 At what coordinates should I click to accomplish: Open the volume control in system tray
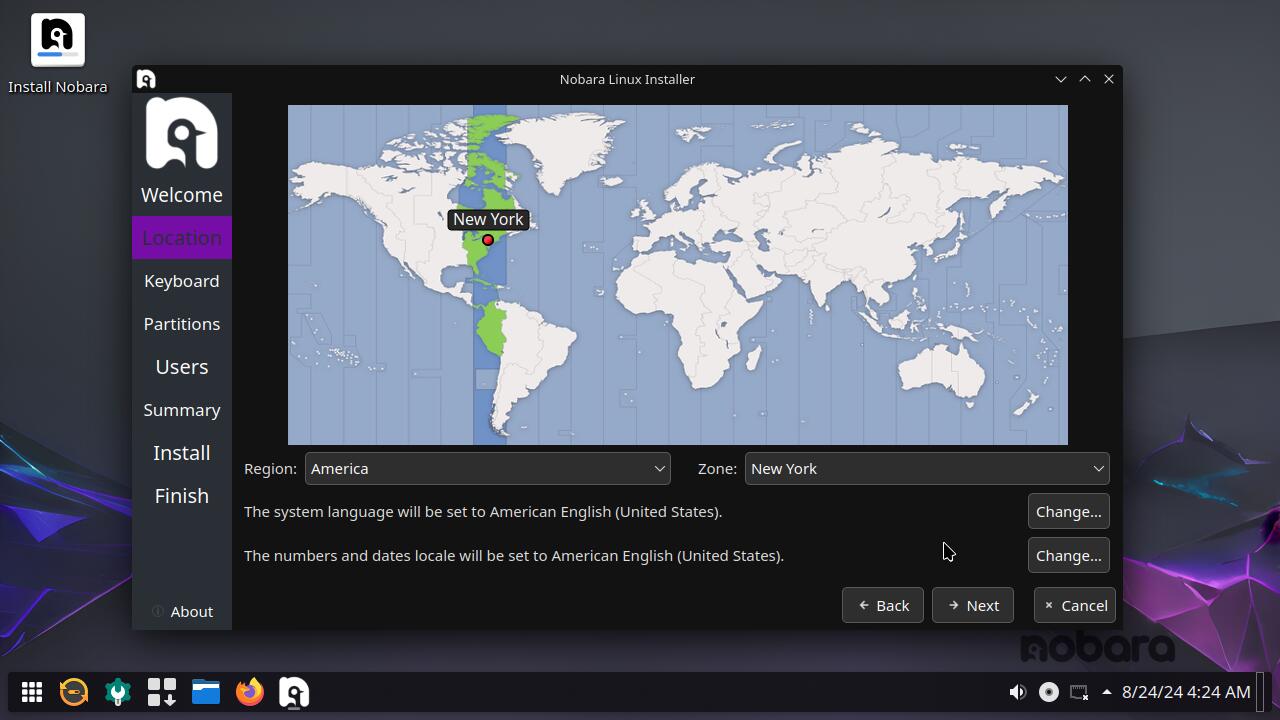coord(1018,692)
